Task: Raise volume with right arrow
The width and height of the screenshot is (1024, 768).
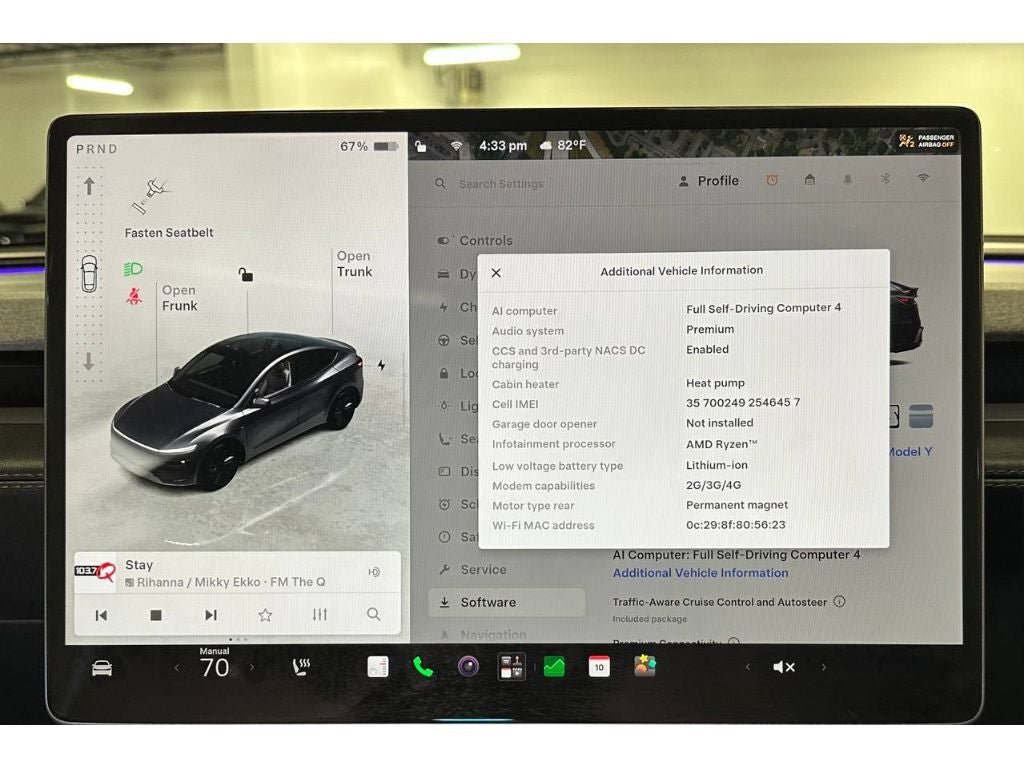Action: pos(824,667)
